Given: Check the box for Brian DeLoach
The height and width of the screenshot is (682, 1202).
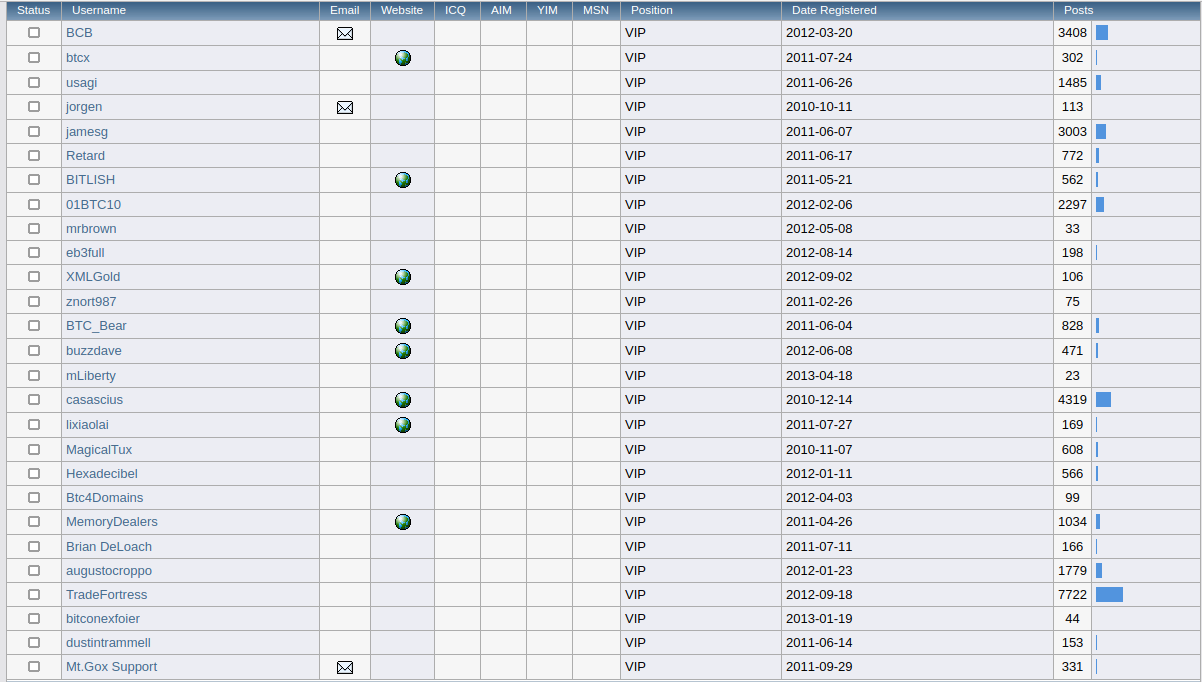Looking at the screenshot, I should coord(34,547).
